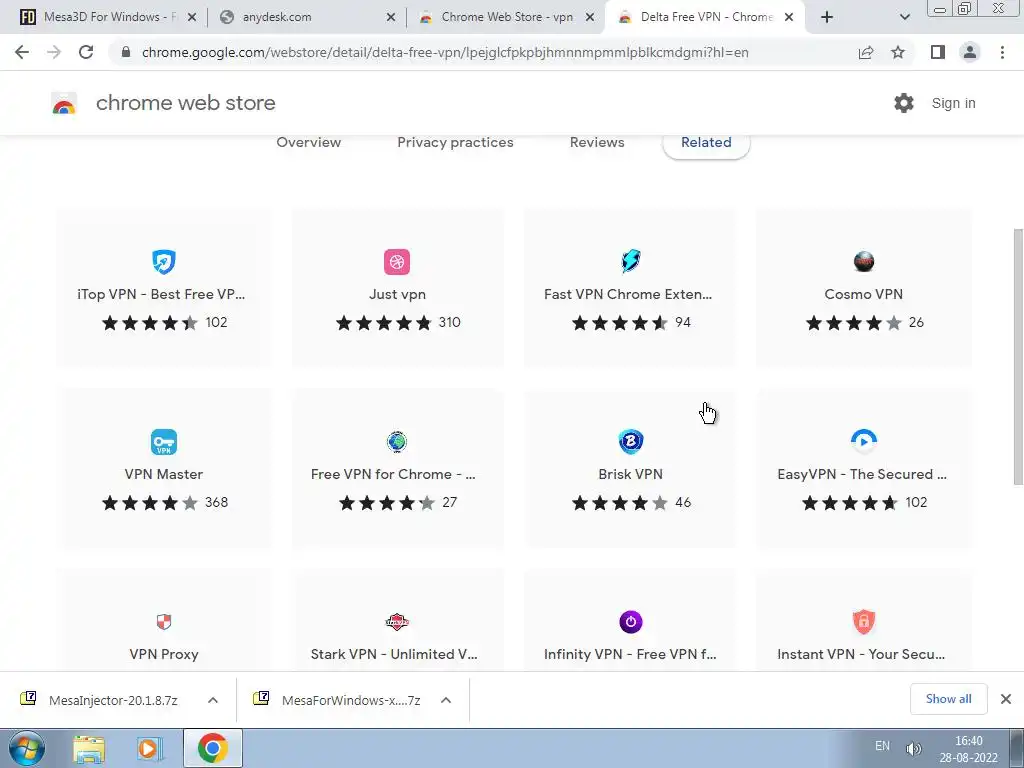The image size is (1024, 768).
Task: Click 'Stark VPN - Unlimited V...' title
Action: pyautogui.click(x=394, y=654)
